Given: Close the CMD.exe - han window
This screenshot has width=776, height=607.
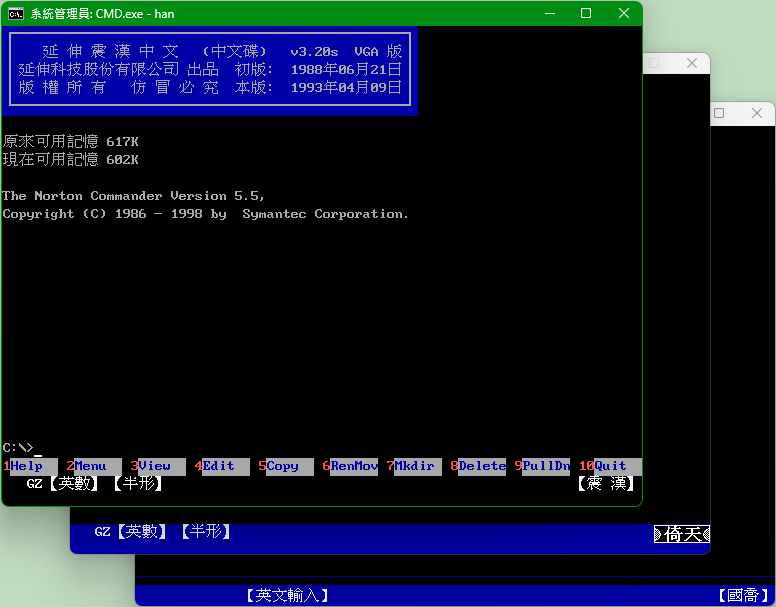Looking at the screenshot, I should pyautogui.click(x=624, y=13).
